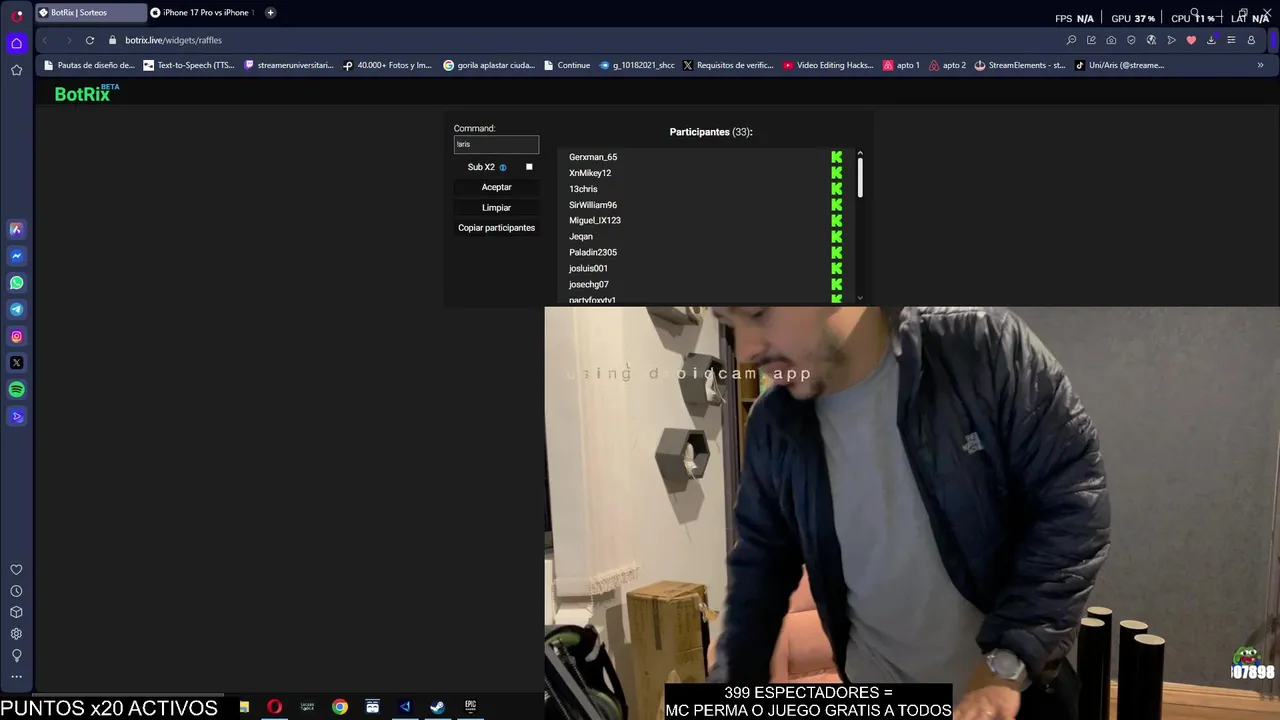Image resolution: width=1280 pixels, height=720 pixels.
Task: Open Google Chrome from the taskbar
Action: coord(340,707)
